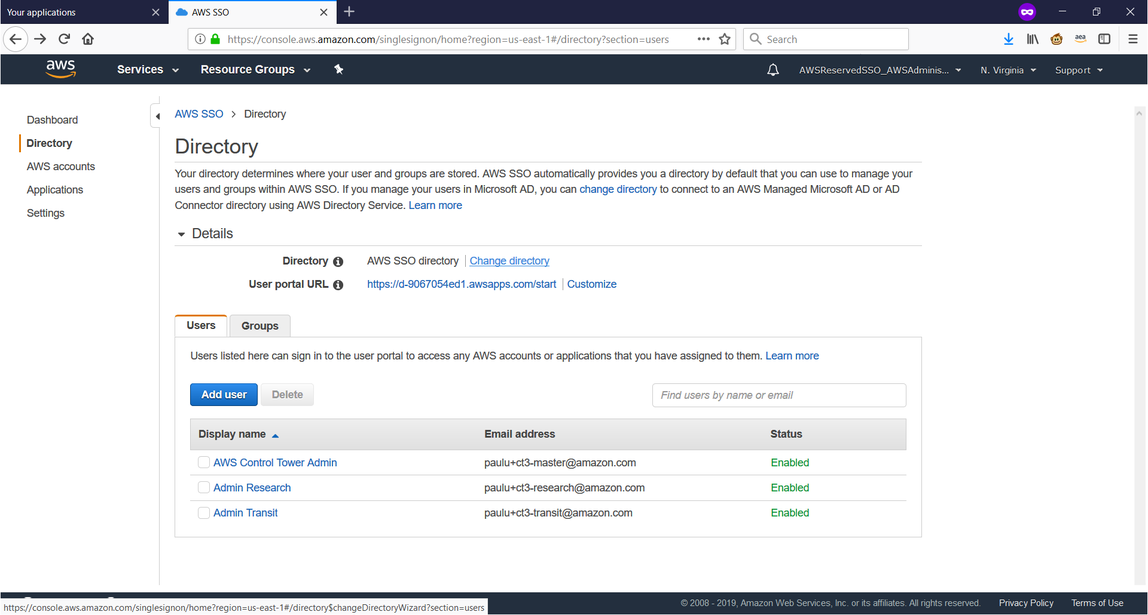
Task: Click info icon next to User portal URL
Action: (x=338, y=285)
